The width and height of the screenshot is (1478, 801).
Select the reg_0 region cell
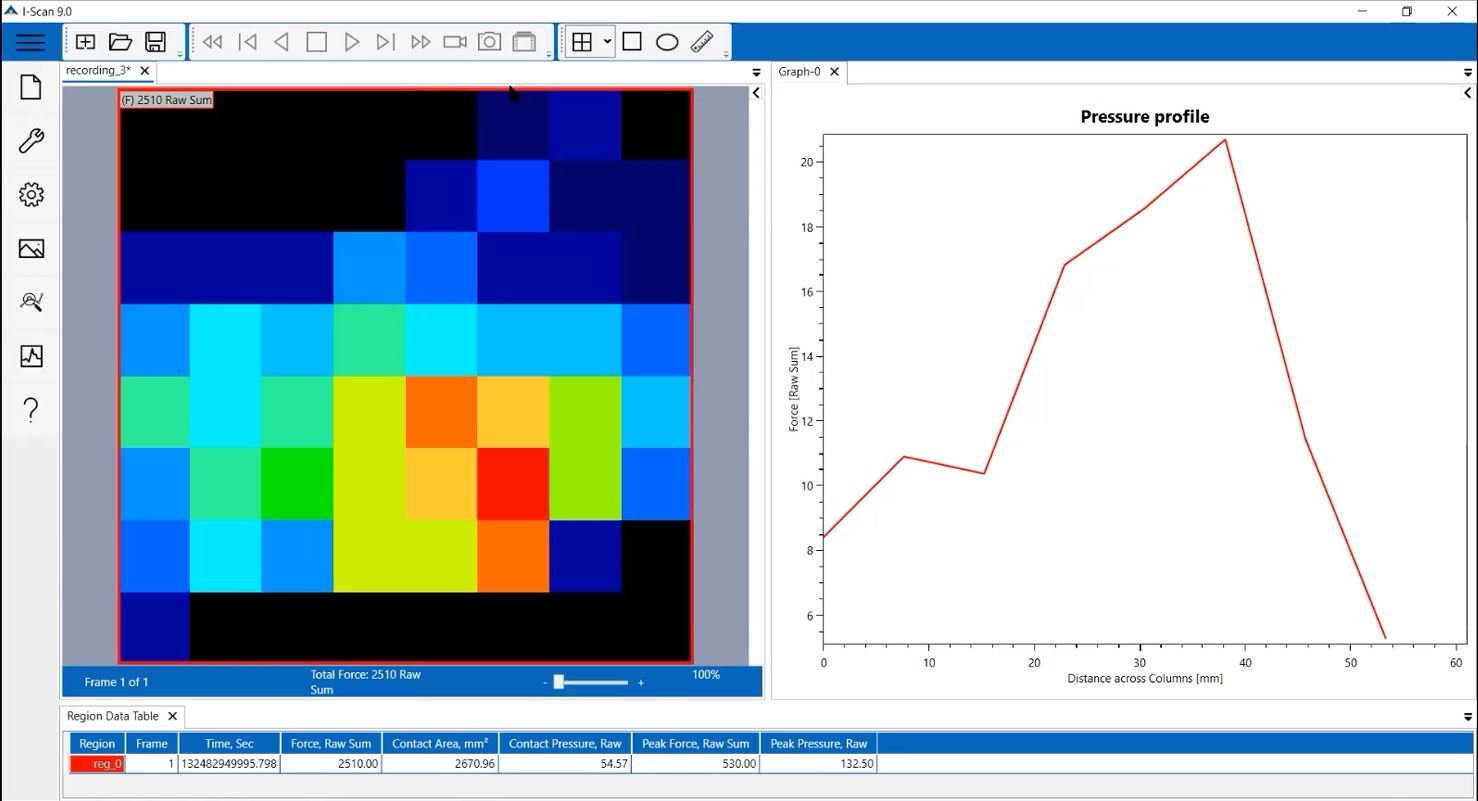coord(97,764)
